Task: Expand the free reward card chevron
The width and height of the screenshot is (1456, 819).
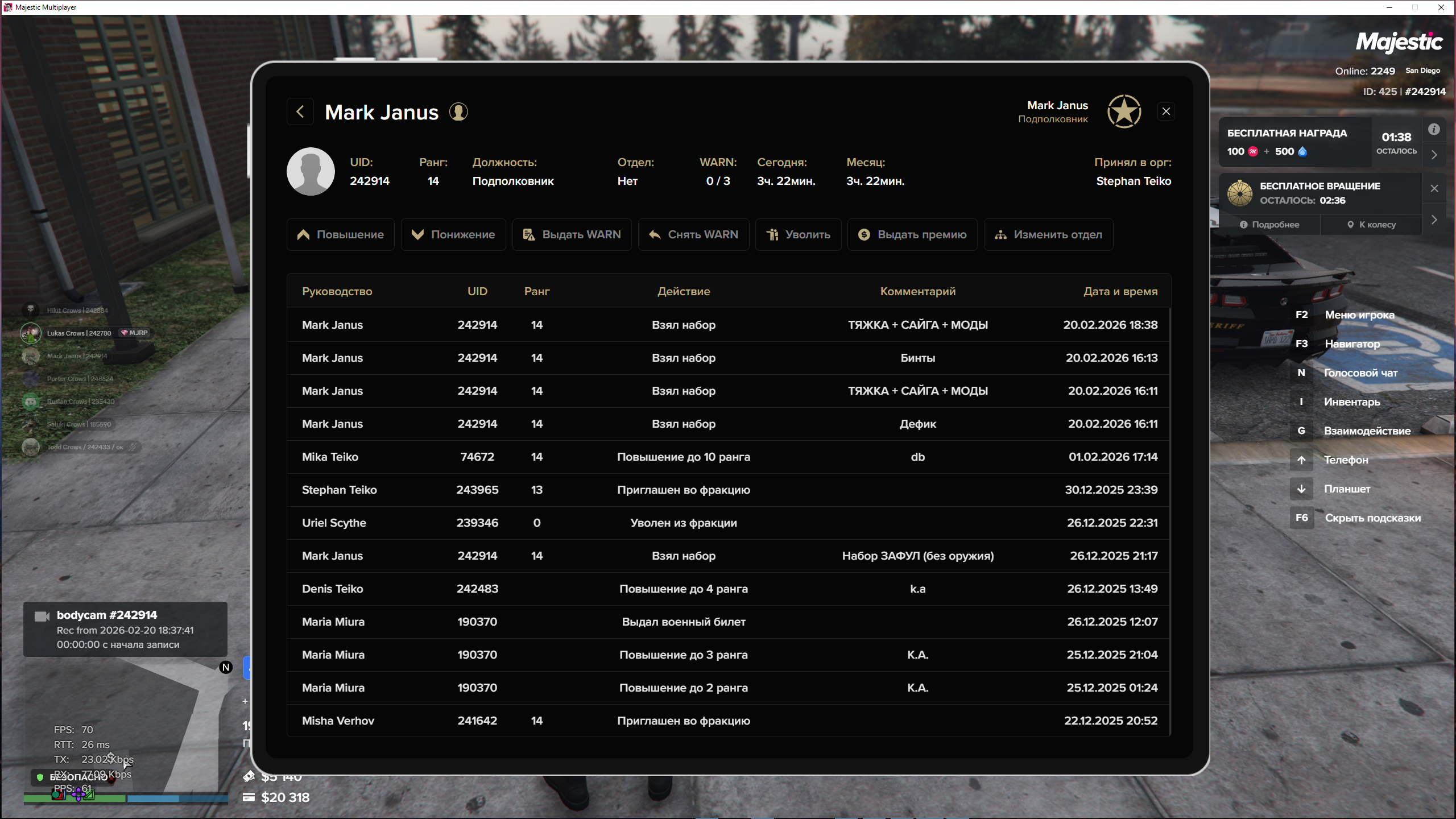Action: [1434, 155]
